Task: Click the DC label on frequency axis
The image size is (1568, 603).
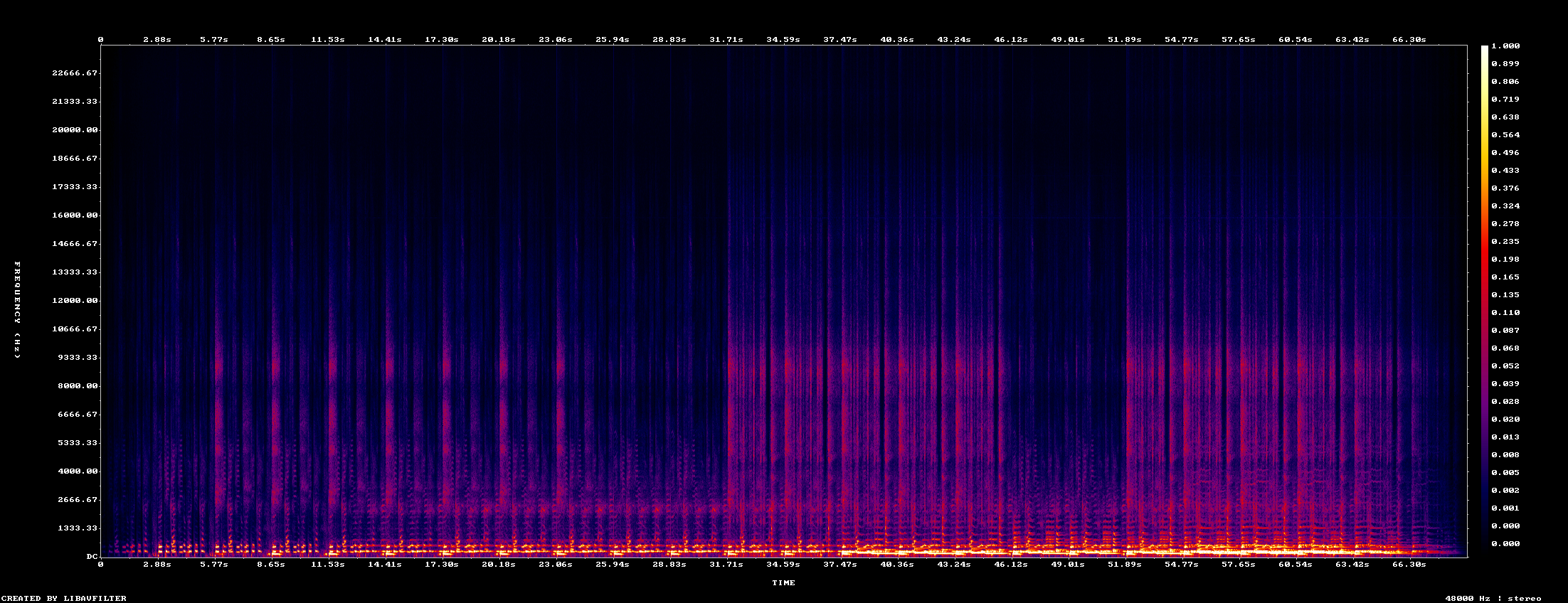Action: point(92,557)
